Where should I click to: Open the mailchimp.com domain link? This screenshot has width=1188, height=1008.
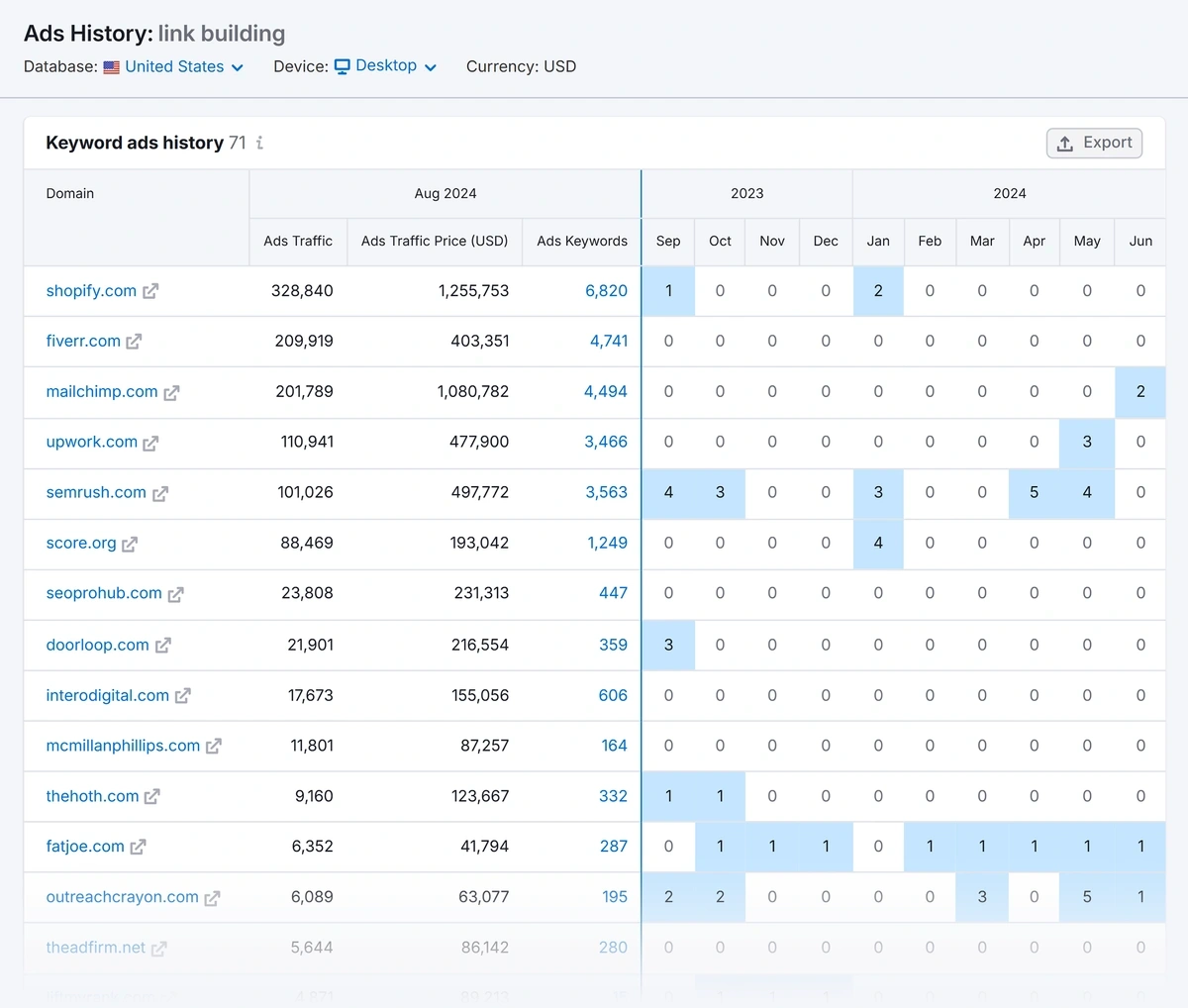(x=102, y=391)
